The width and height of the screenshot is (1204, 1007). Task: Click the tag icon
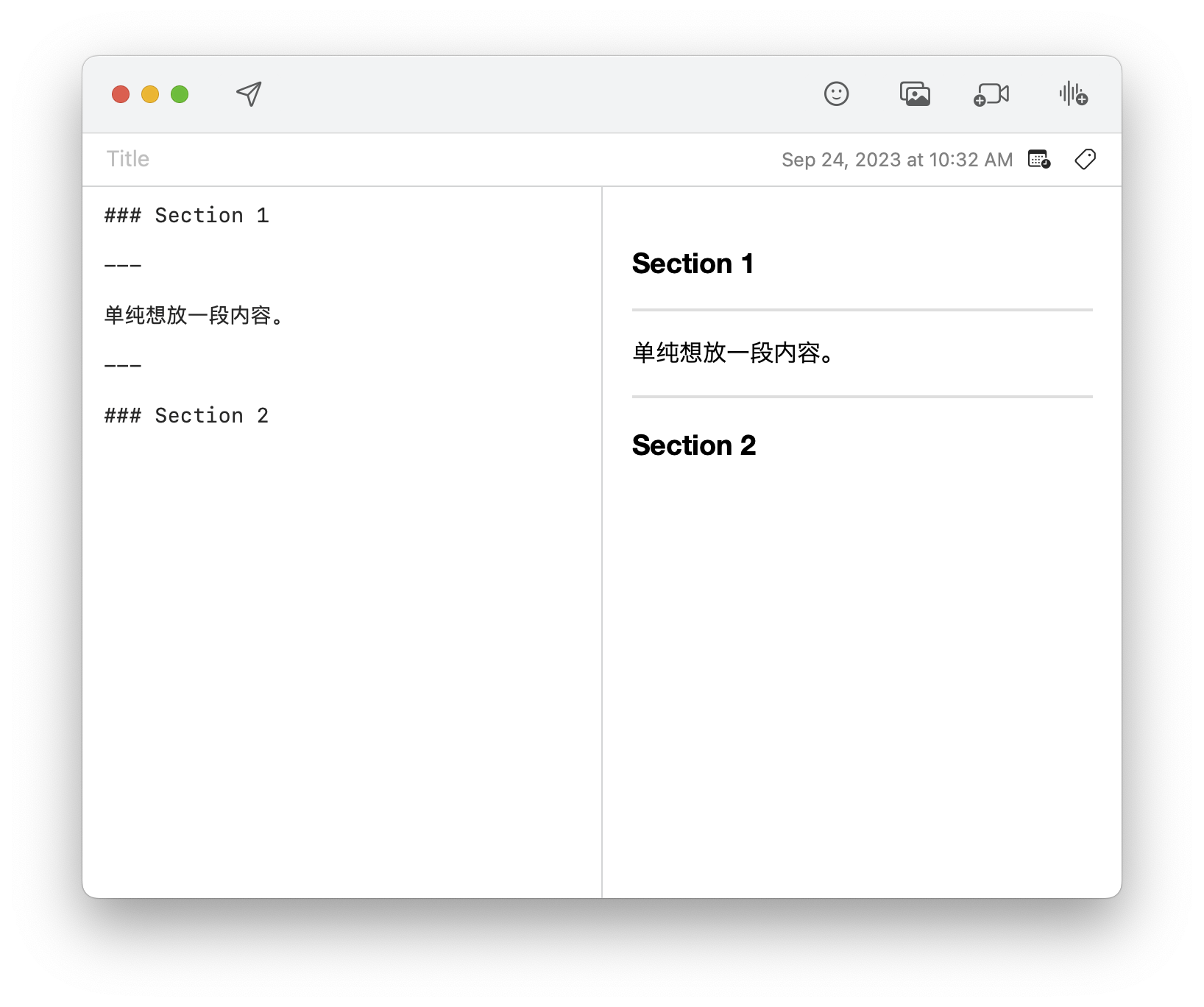point(1085,159)
